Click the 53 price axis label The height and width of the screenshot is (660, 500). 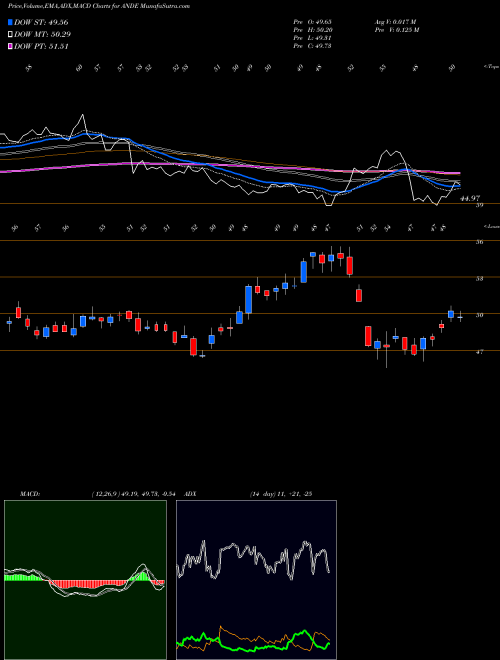(x=479, y=279)
